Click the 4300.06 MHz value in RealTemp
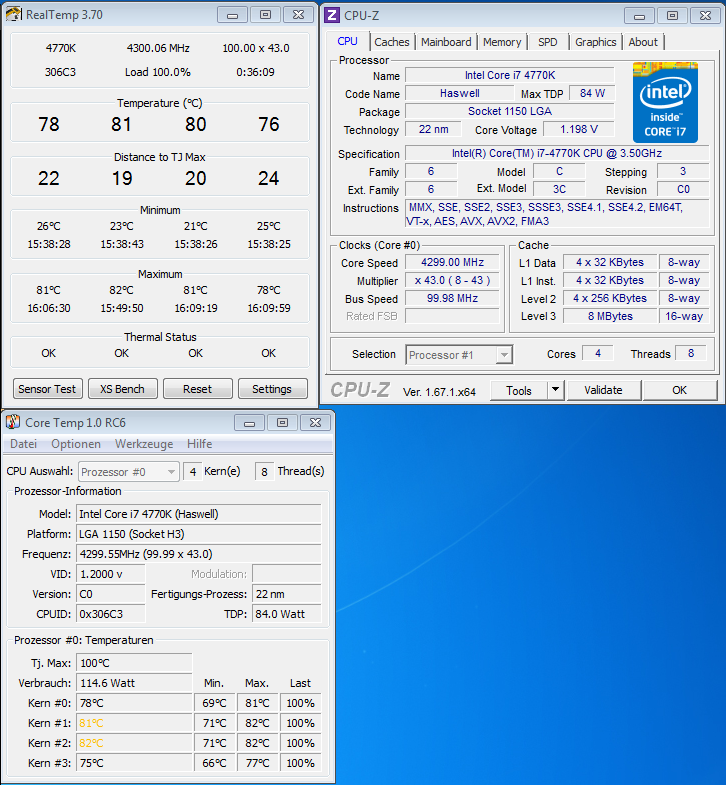This screenshot has width=728, height=785. (158, 48)
